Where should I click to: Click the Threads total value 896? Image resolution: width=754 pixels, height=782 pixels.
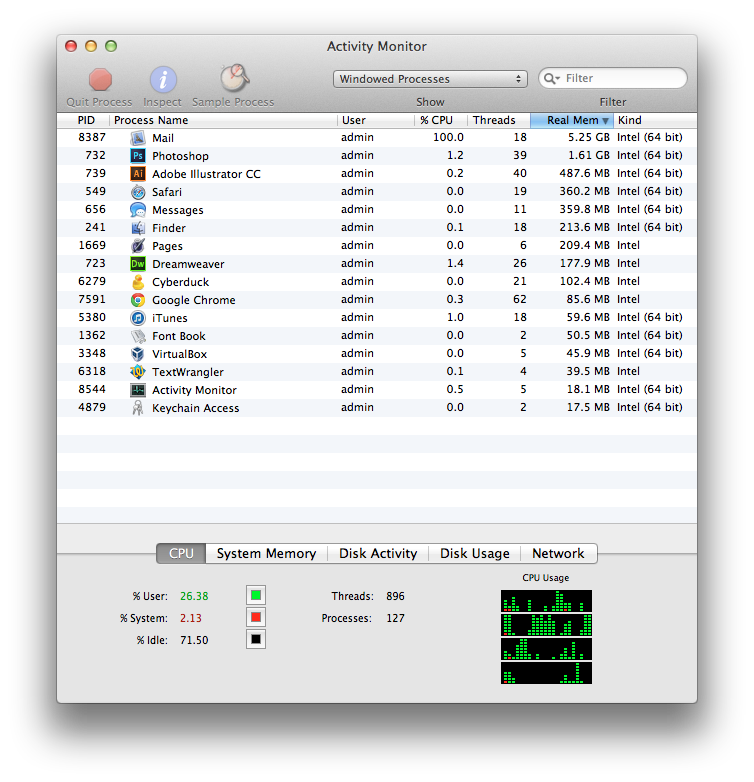tap(395, 596)
